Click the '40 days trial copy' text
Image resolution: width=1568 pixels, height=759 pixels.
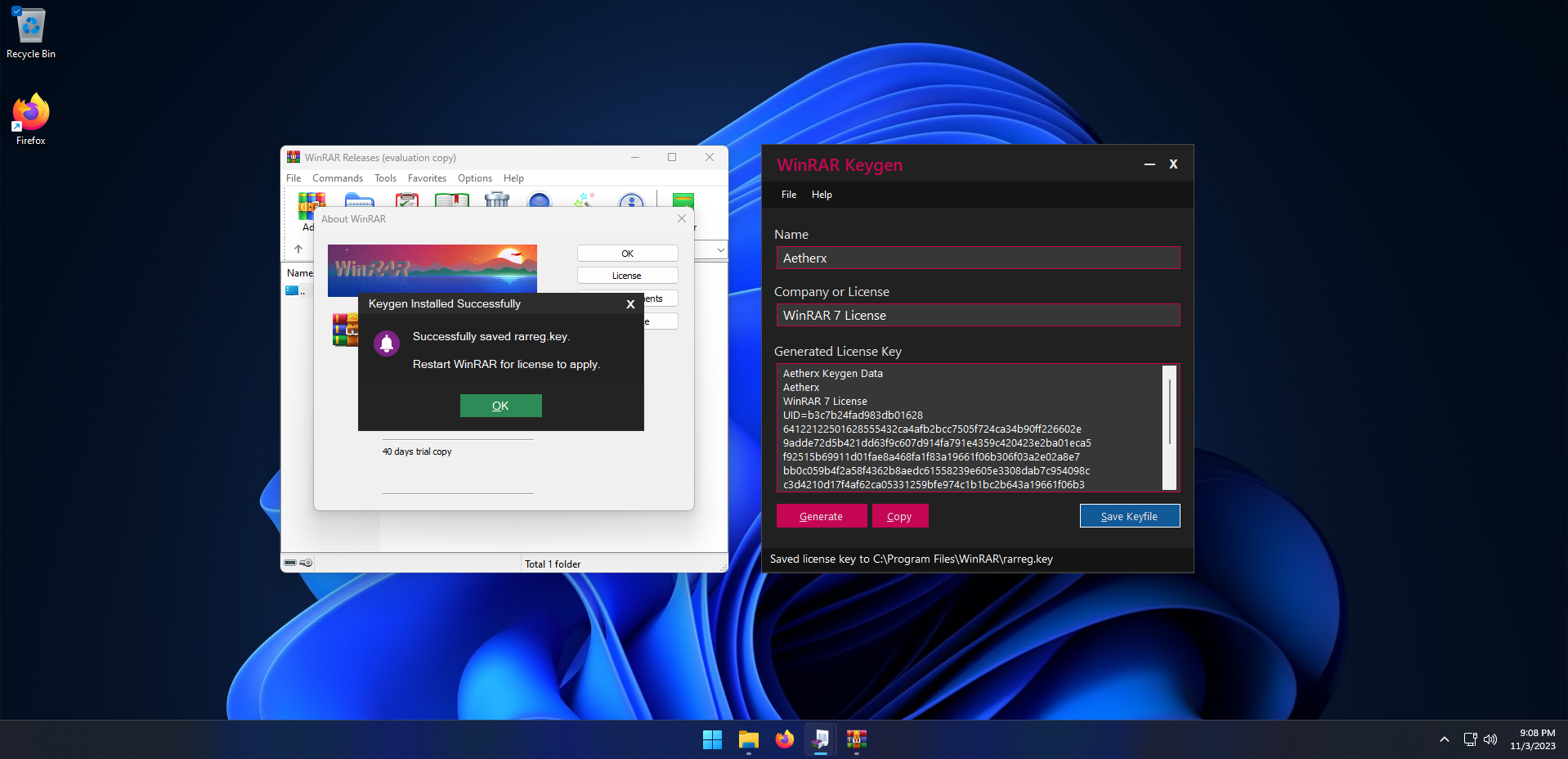click(x=417, y=451)
